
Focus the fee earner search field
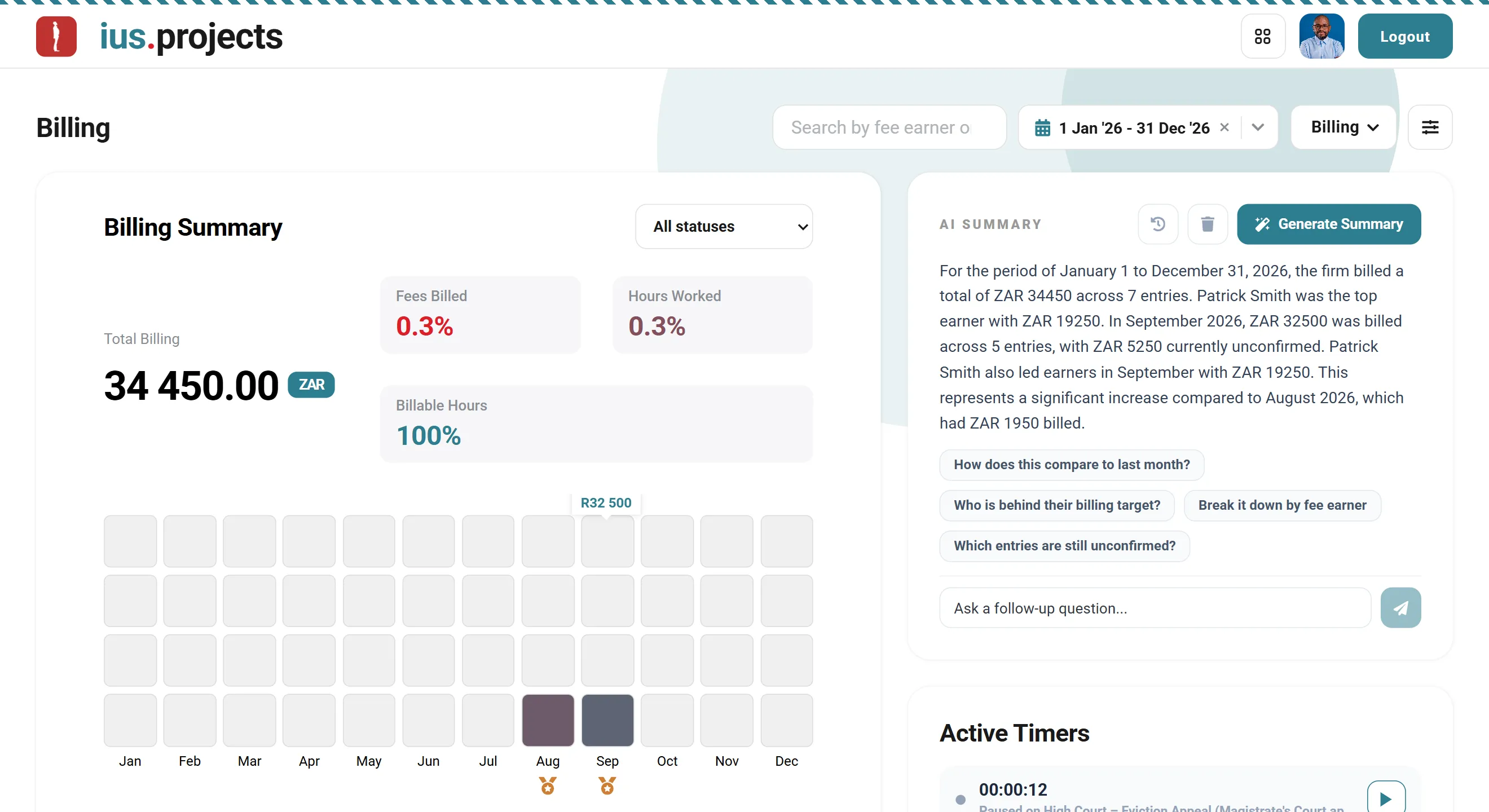[x=889, y=127]
